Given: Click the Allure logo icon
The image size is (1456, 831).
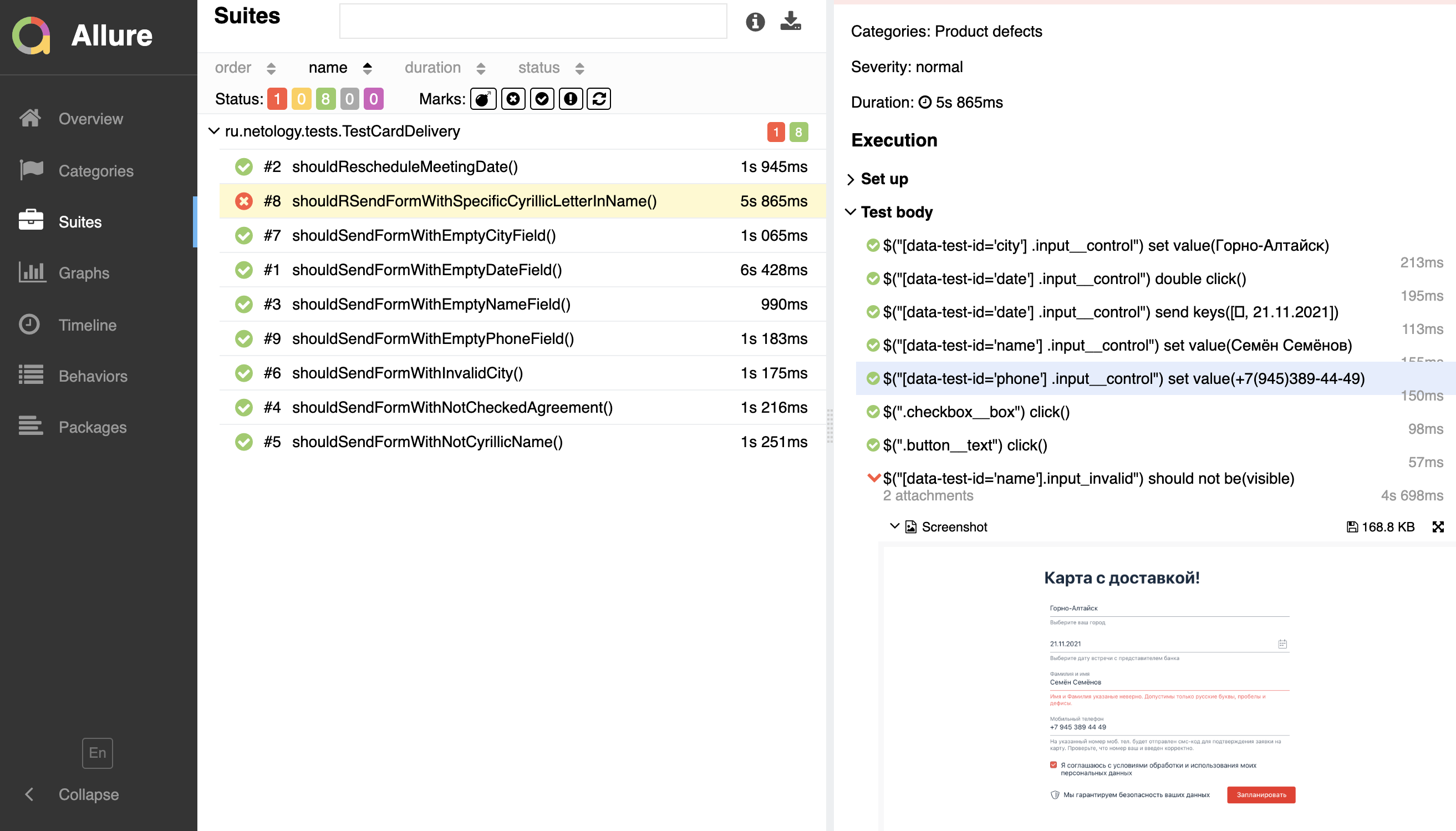Looking at the screenshot, I should [x=32, y=36].
